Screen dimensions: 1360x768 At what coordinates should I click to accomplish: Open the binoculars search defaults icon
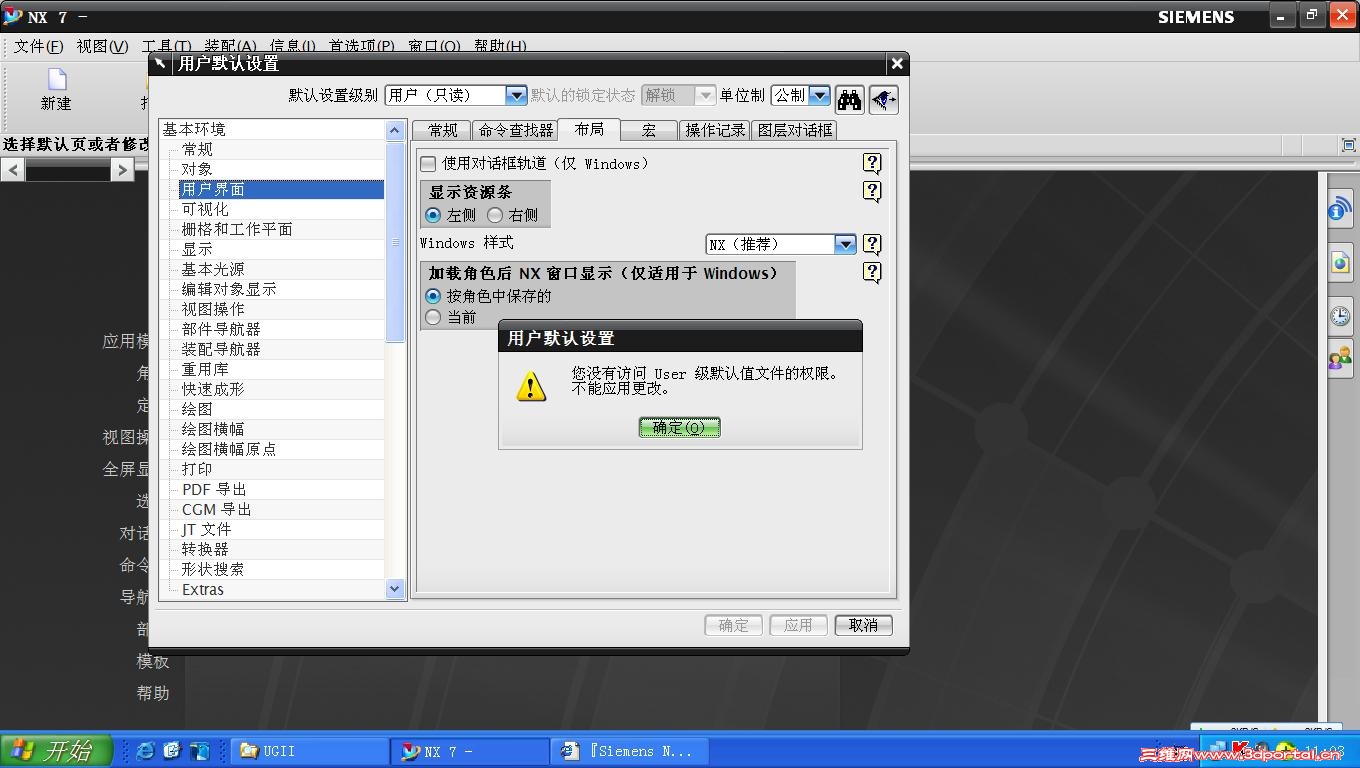tap(850, 98)
